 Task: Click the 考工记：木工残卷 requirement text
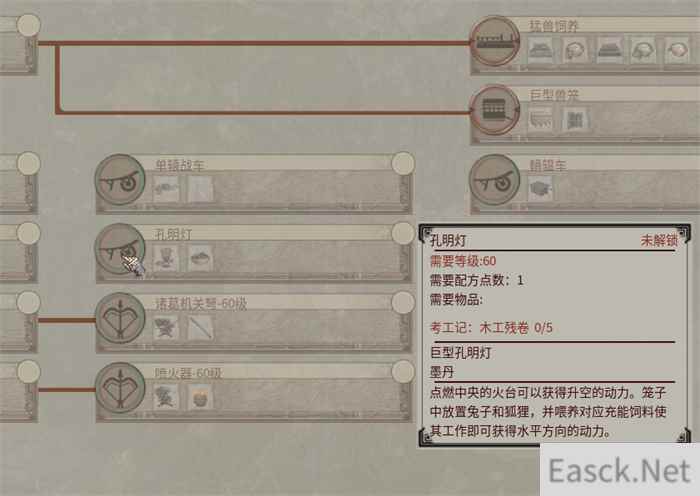pos(491,328)
